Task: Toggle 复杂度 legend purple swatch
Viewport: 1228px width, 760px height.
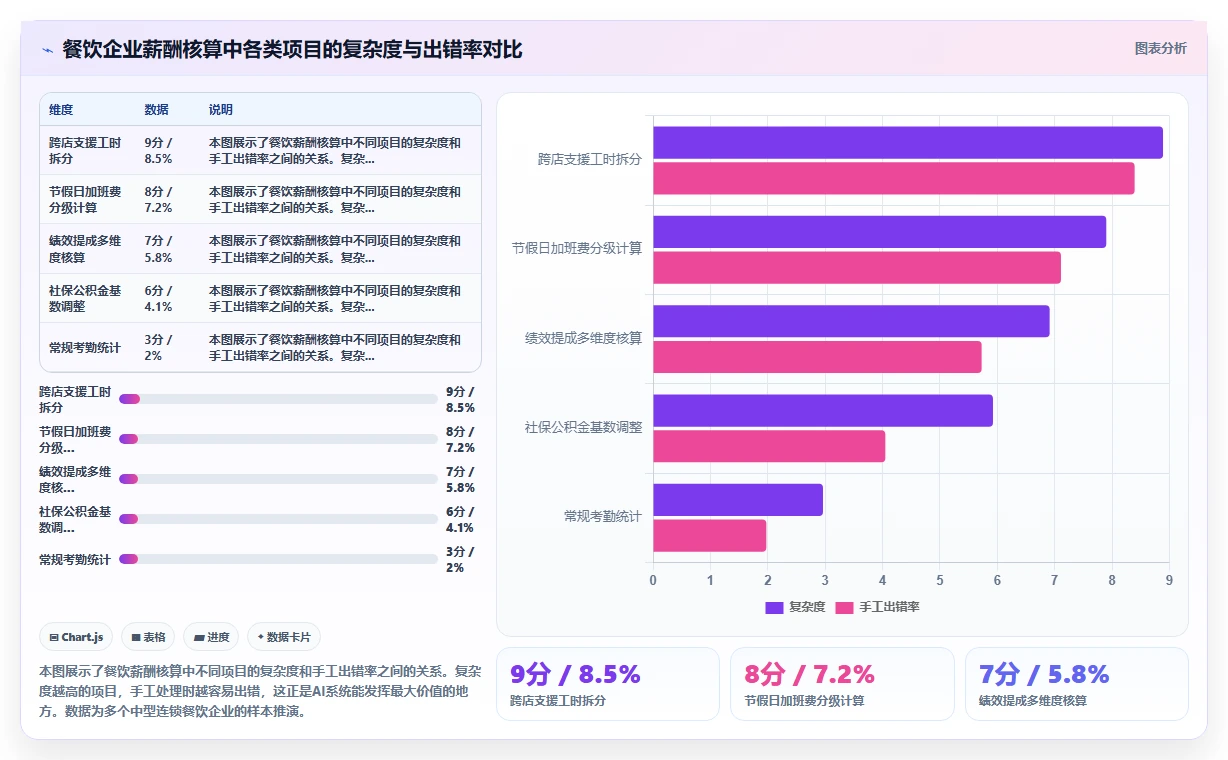Action: pos(774,607)
